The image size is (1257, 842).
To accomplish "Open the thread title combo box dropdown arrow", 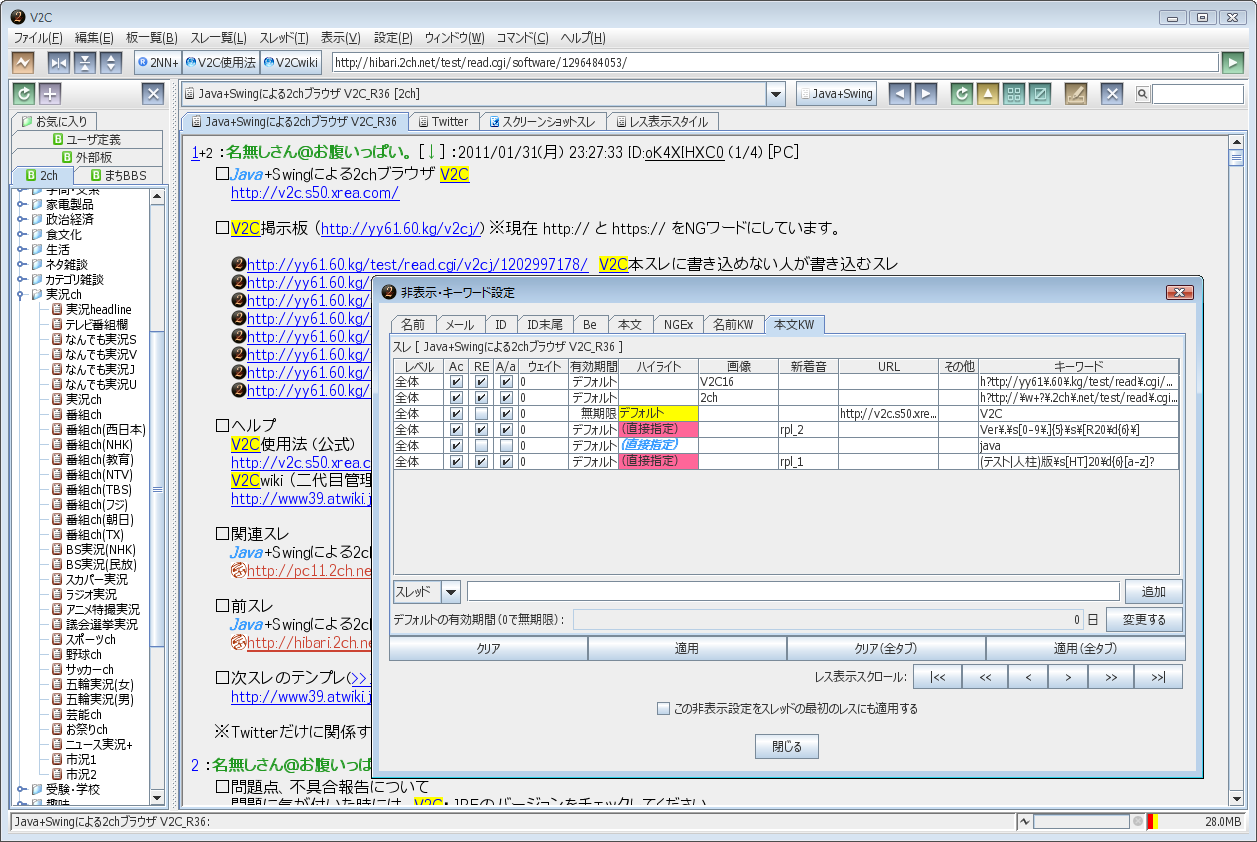I will click(x=776, y=94).
